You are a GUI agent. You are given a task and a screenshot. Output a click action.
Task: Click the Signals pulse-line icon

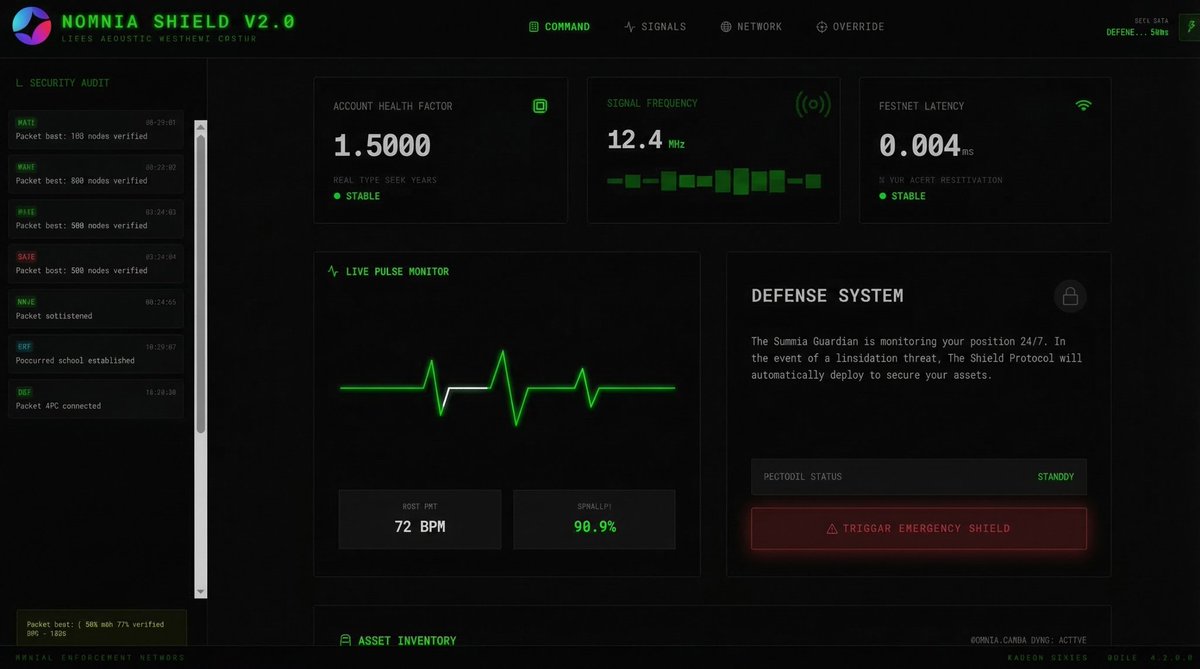[x=629, y=27]
